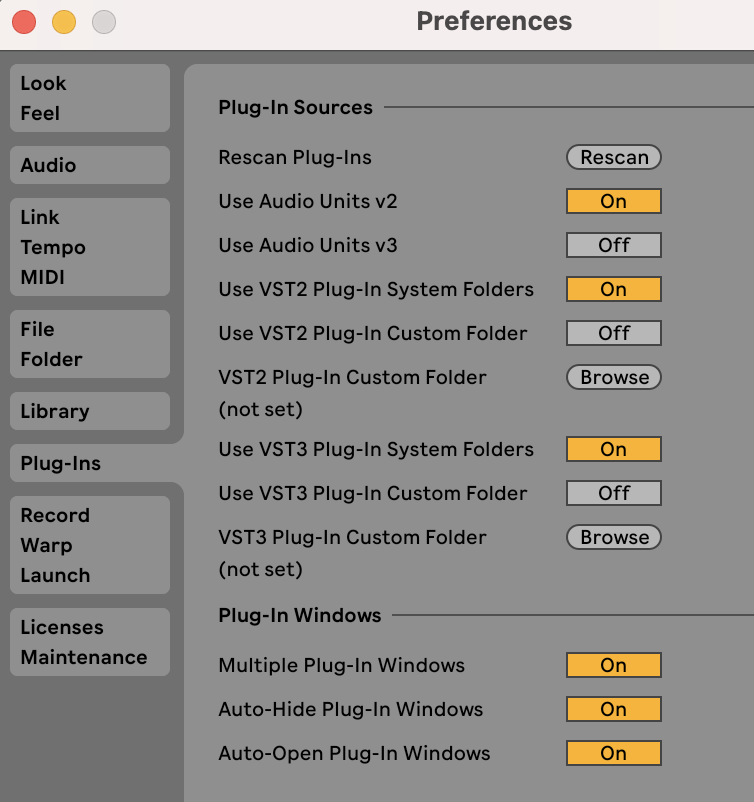Go to the Library preferences tab
754x802 pixels.
tap(89, 411)
